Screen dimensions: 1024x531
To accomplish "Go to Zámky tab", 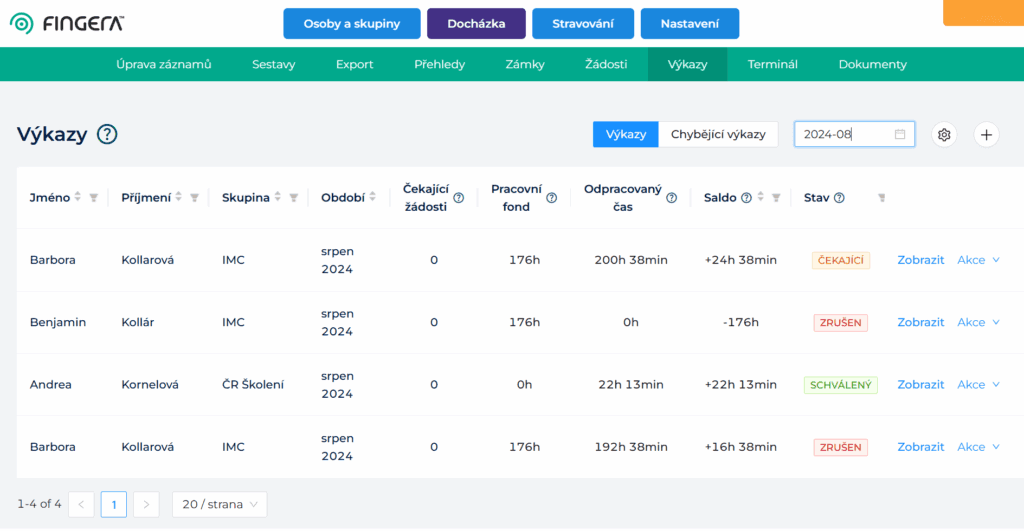I will coord(524,64).
